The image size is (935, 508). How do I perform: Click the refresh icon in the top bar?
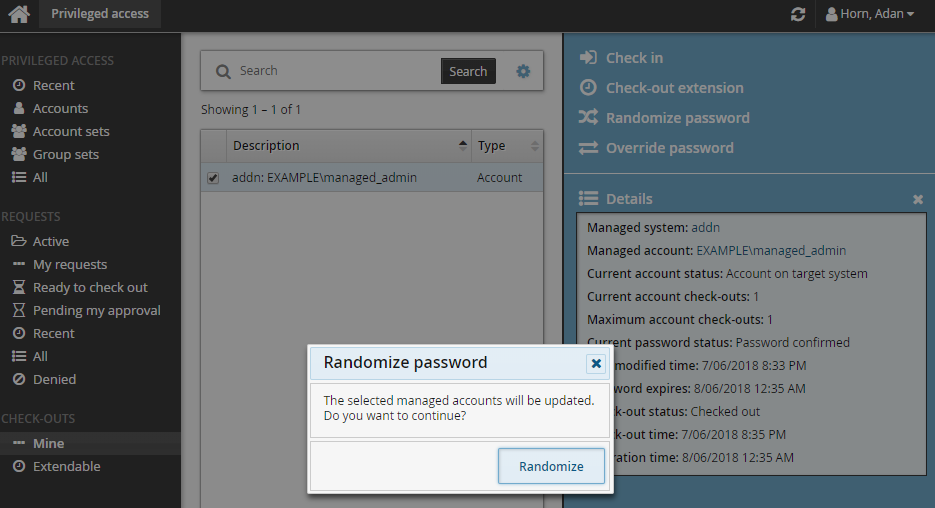797,15
